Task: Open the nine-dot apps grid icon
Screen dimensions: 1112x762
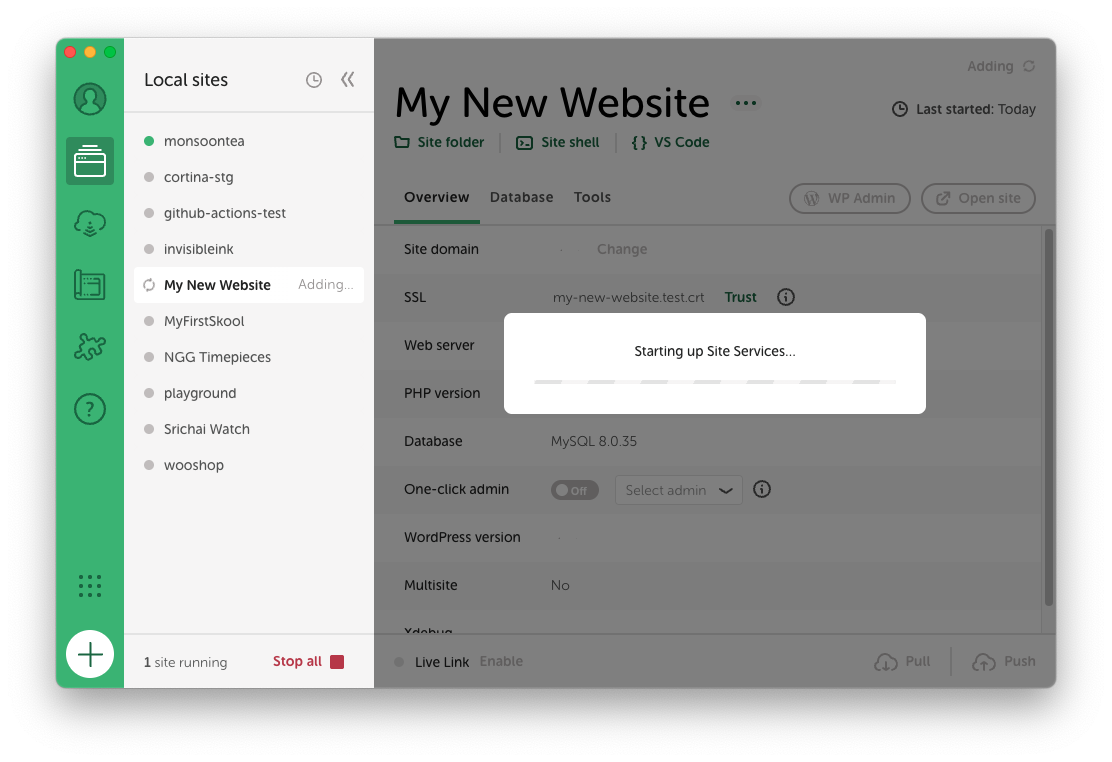Action: click(x=90, y=586)
